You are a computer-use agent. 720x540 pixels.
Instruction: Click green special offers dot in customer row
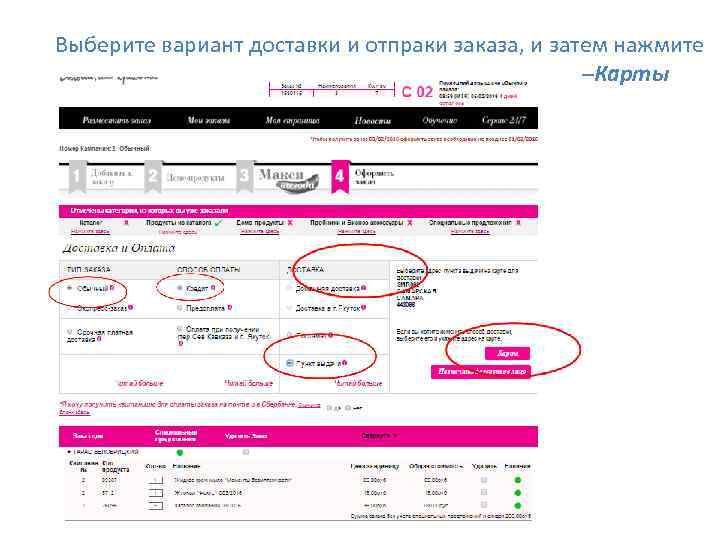coord(180,453)
